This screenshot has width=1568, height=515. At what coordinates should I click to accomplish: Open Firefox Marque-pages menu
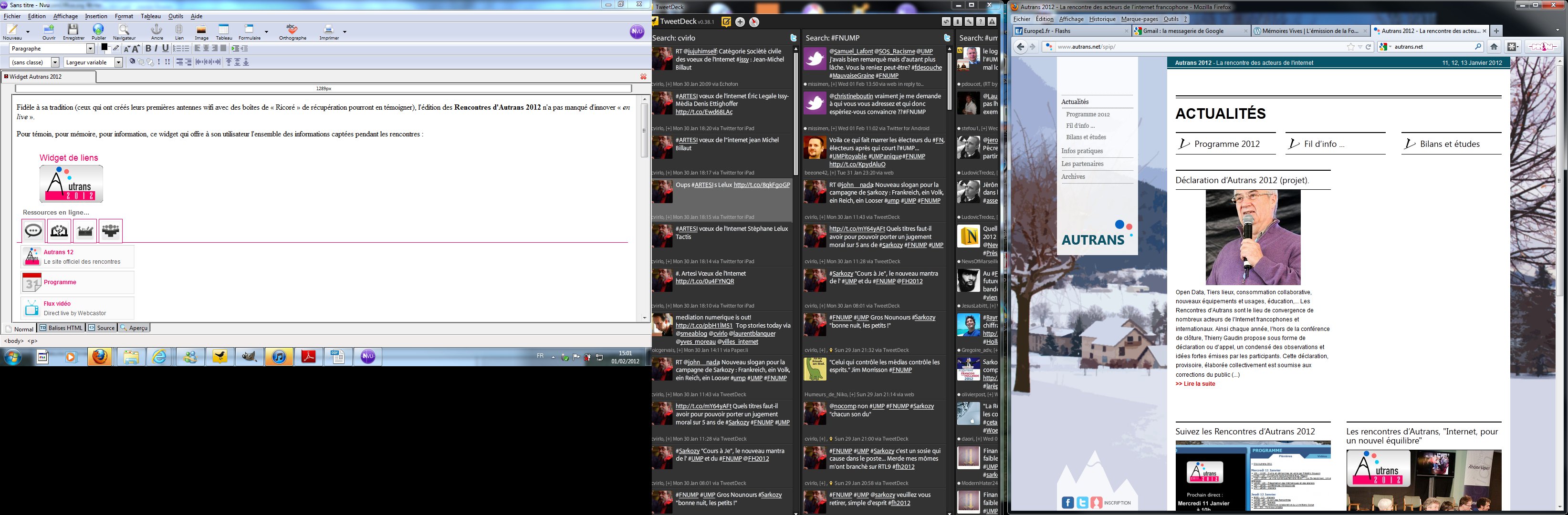coord(1139,19)
